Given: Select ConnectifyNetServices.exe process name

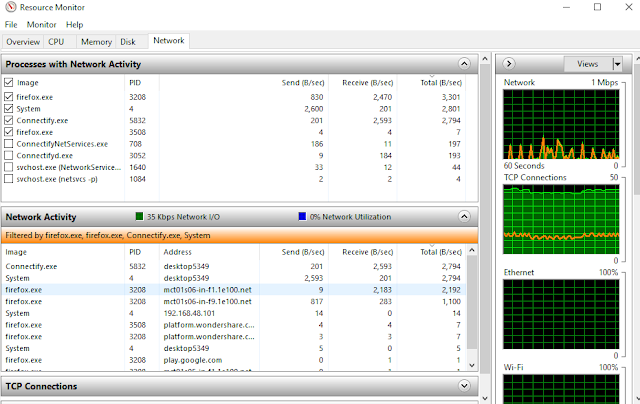Looking at the screenshot, I should pyautogui.click(x=62, y=144).
